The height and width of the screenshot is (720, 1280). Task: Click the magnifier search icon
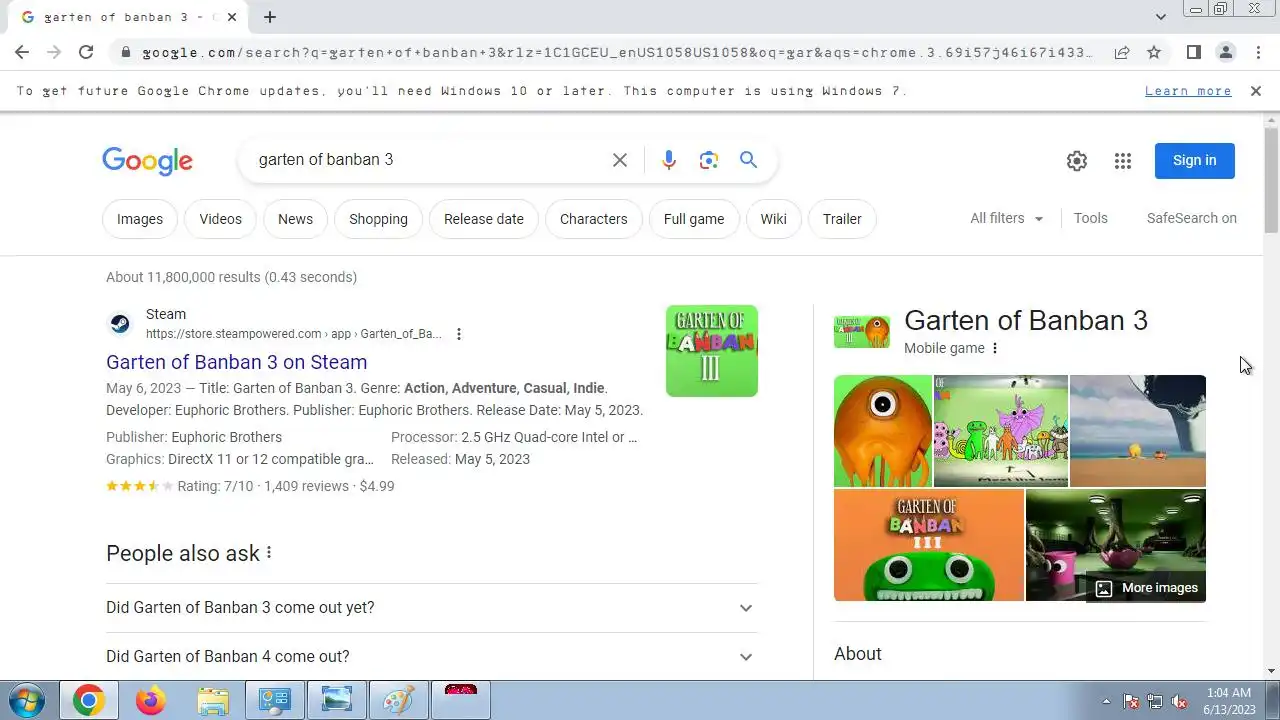click(x=748, y=160)
